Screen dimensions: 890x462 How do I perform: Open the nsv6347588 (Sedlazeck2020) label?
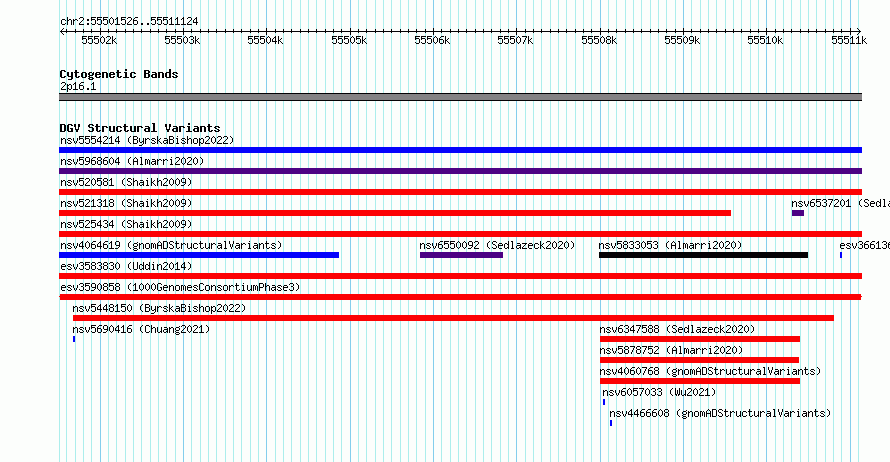click(677, 329)
